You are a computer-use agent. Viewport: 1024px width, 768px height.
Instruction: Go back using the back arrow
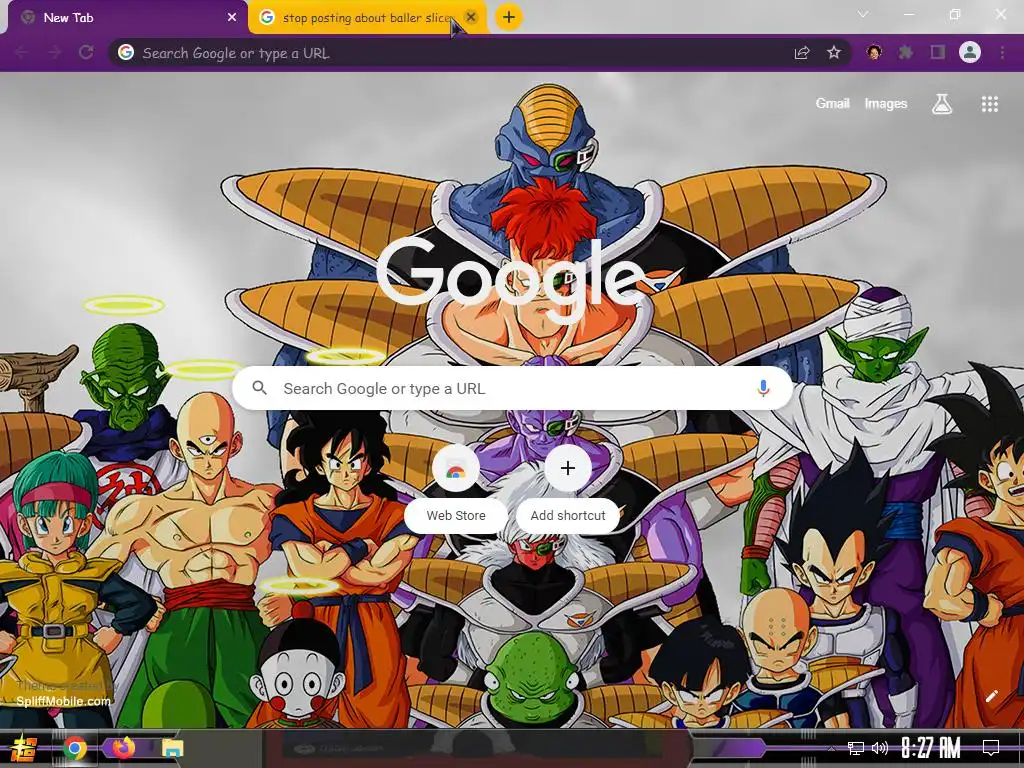click(x=22, y=53)
